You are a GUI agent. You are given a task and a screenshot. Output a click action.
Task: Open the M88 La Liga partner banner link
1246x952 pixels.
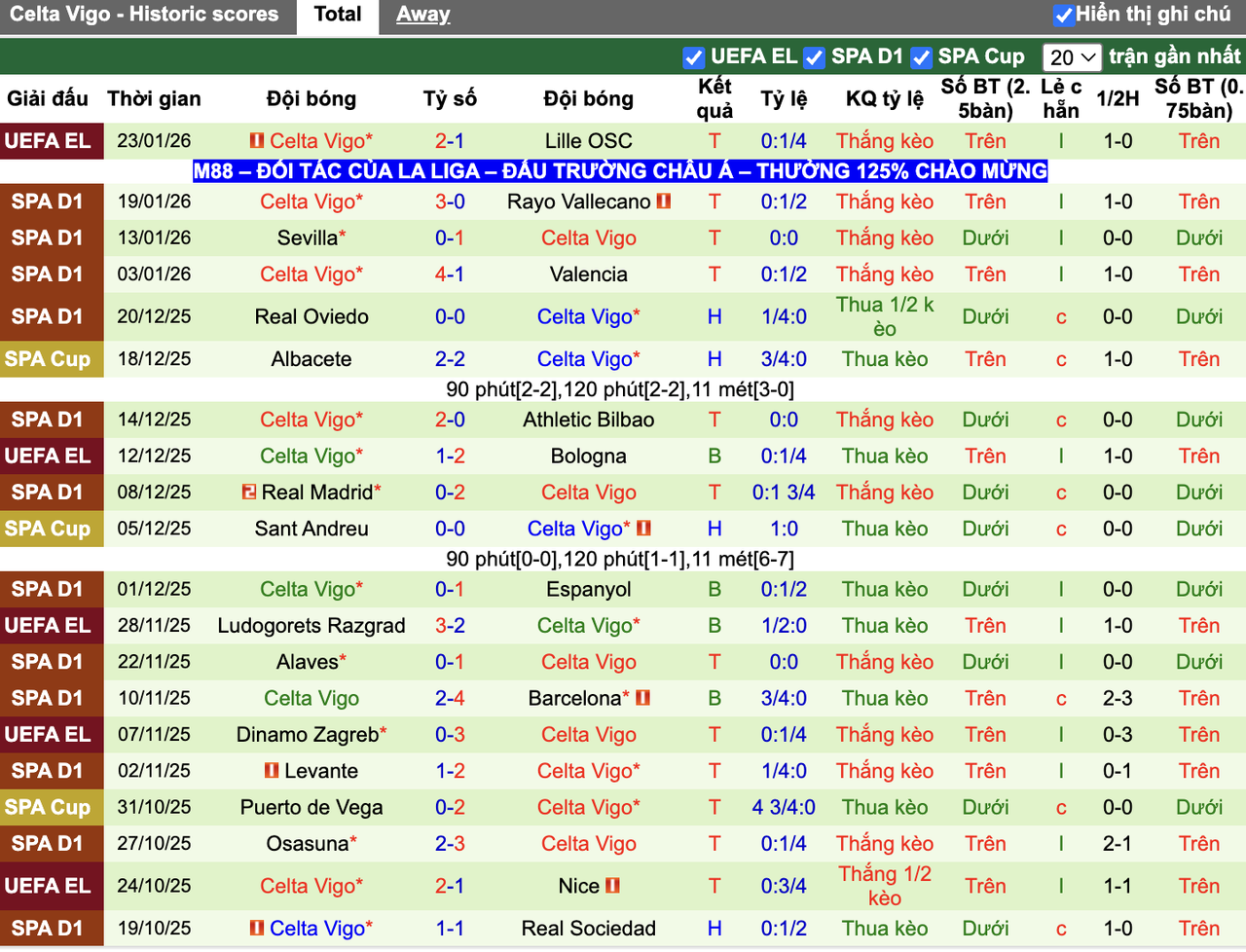point(620,171)
